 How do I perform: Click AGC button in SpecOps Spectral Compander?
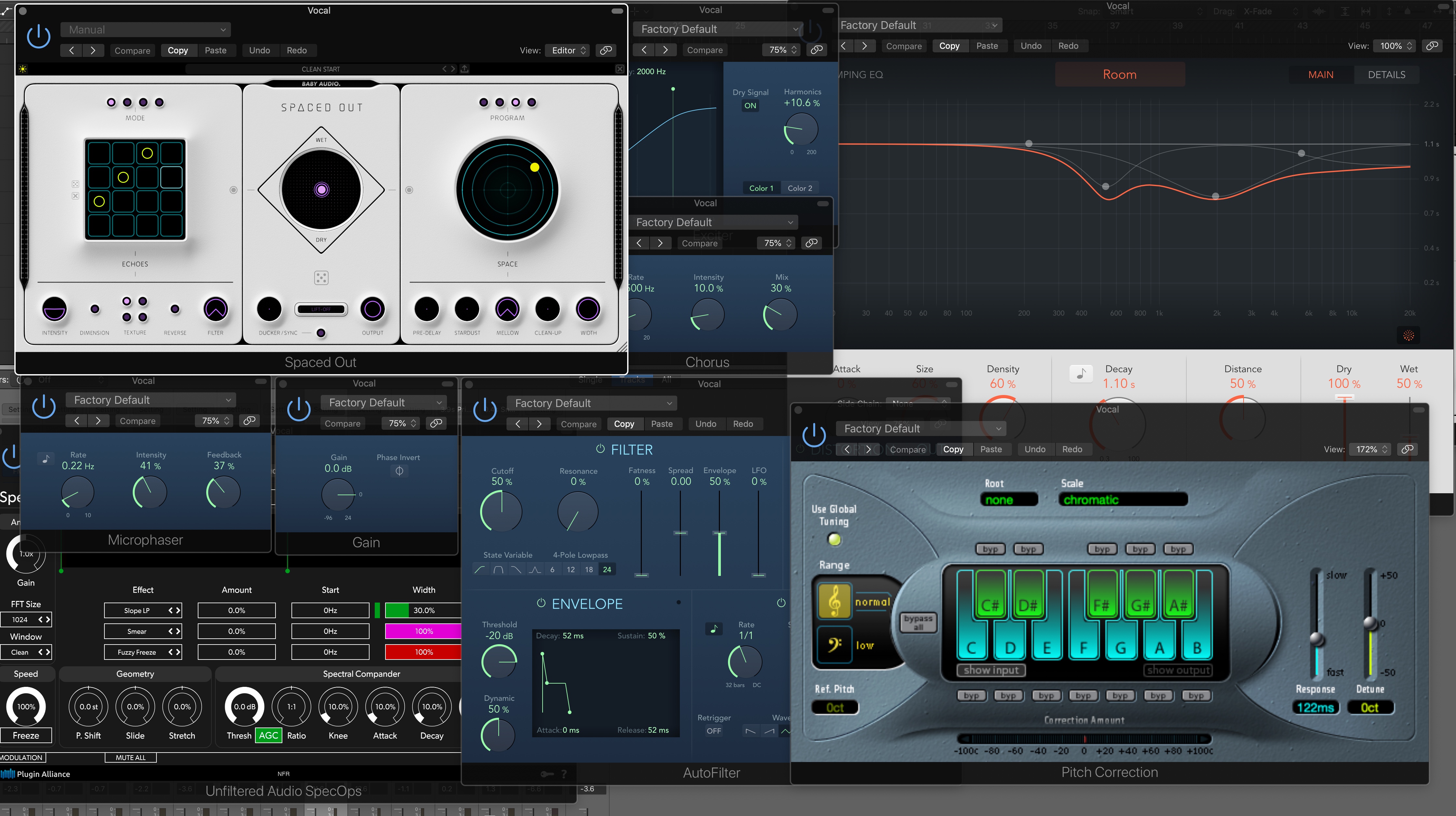(268, 735)
